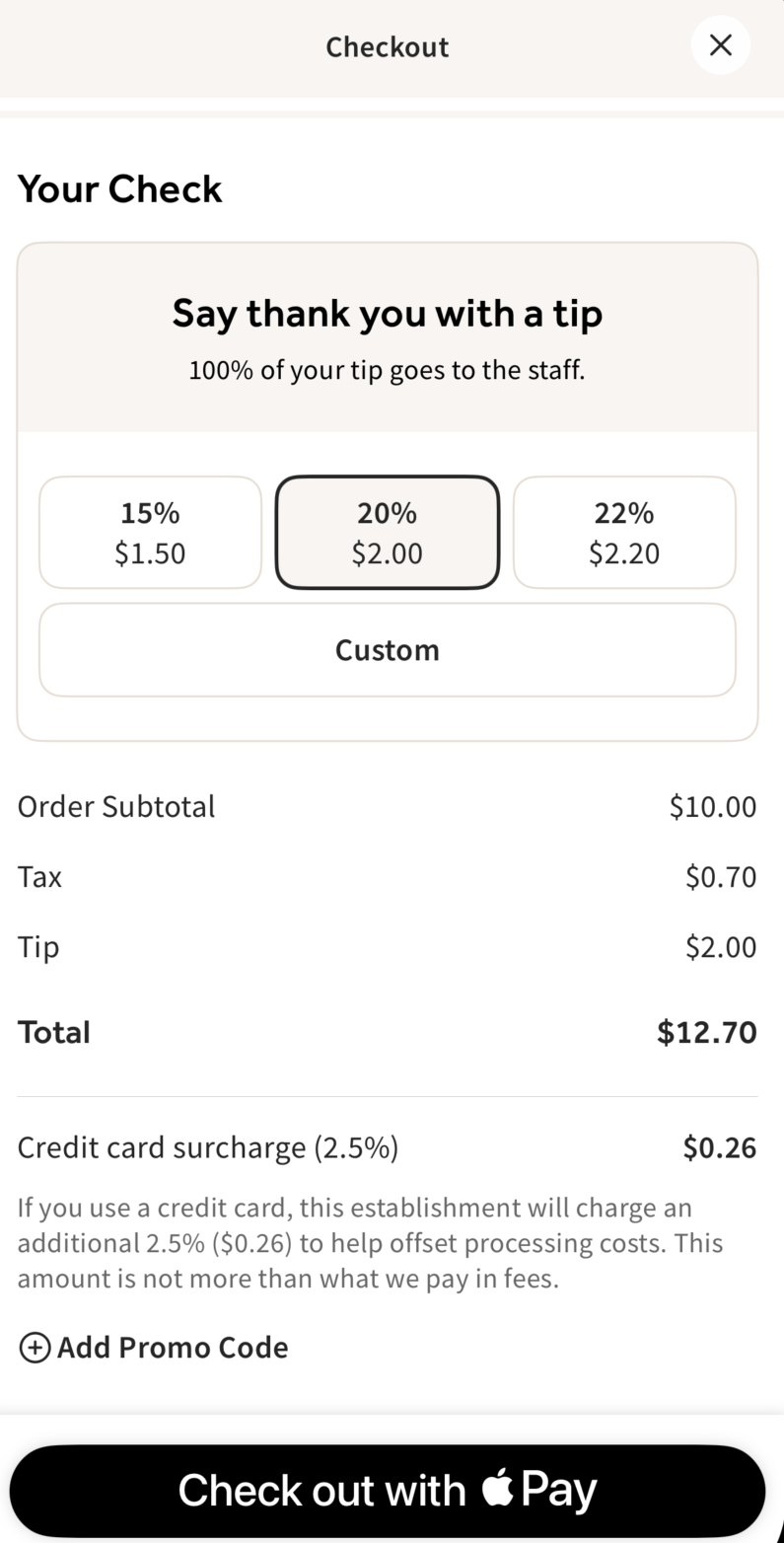
Task: Click the Order Subtotal amount $10.00
Action: (713, 807)
